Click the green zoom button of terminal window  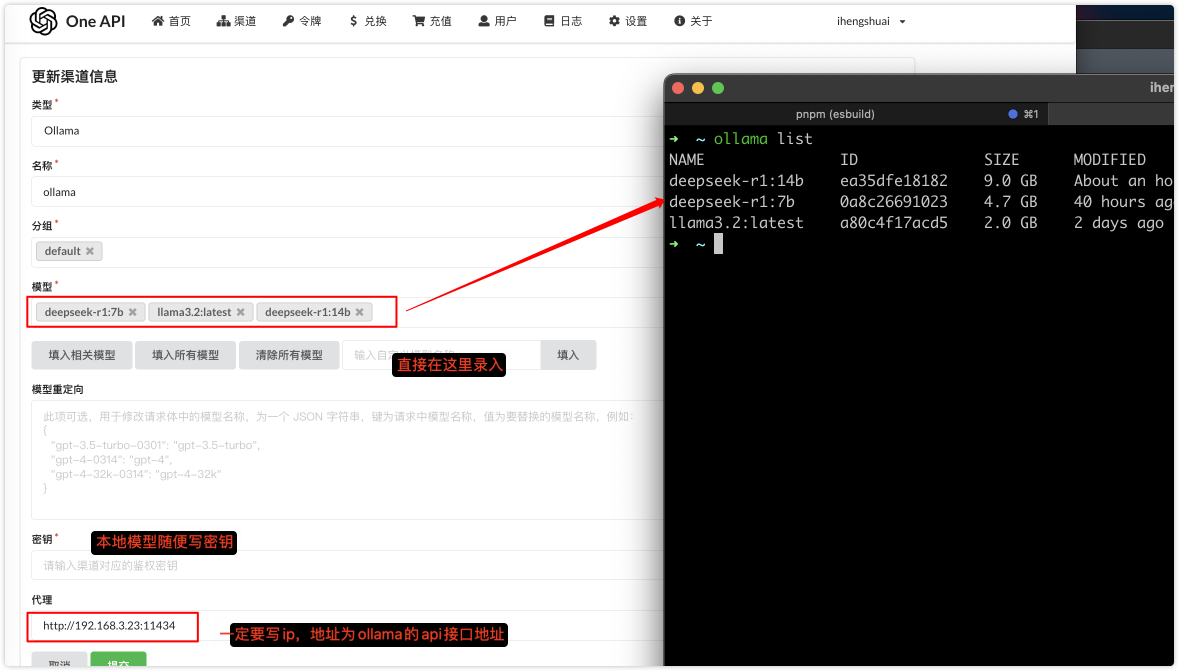point(718,88)
